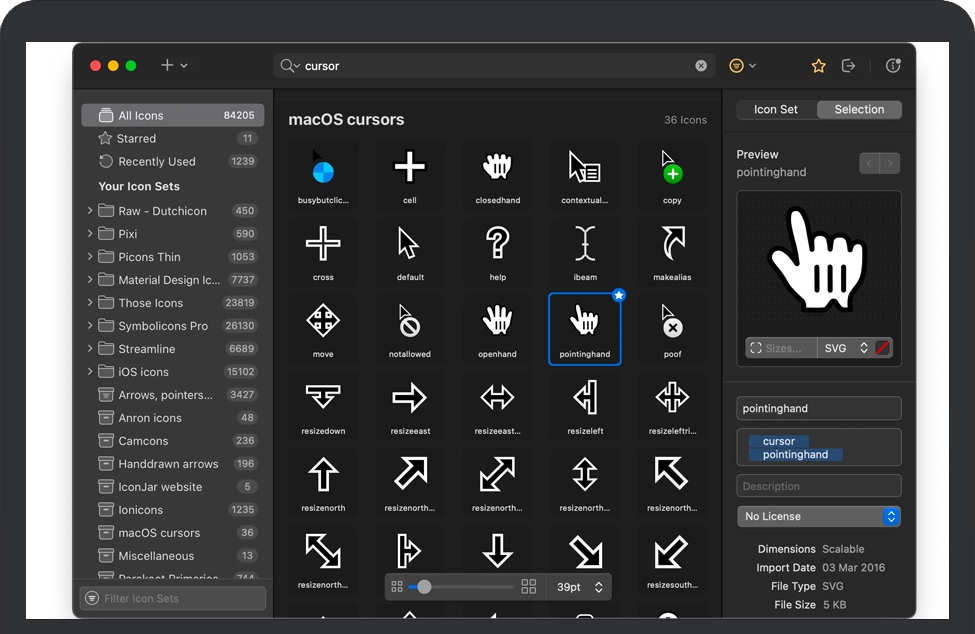This screenshot has height=634, width=975.
Task: Click the export icon in toolbar
Action: pos(848,66)
